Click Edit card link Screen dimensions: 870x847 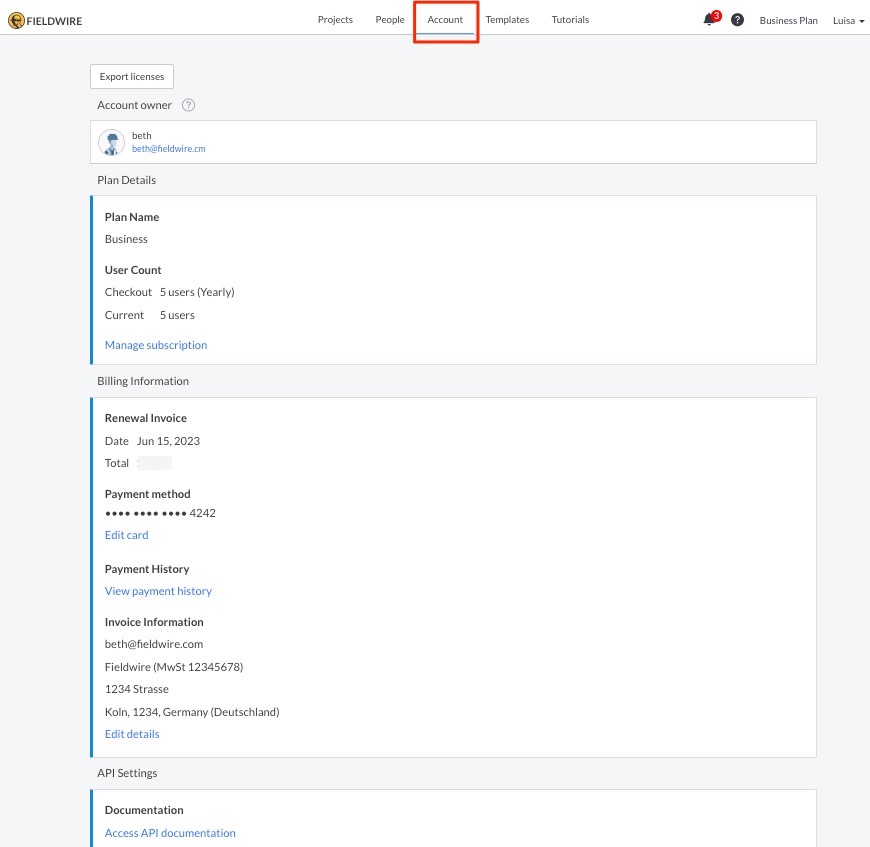[126, 535]
